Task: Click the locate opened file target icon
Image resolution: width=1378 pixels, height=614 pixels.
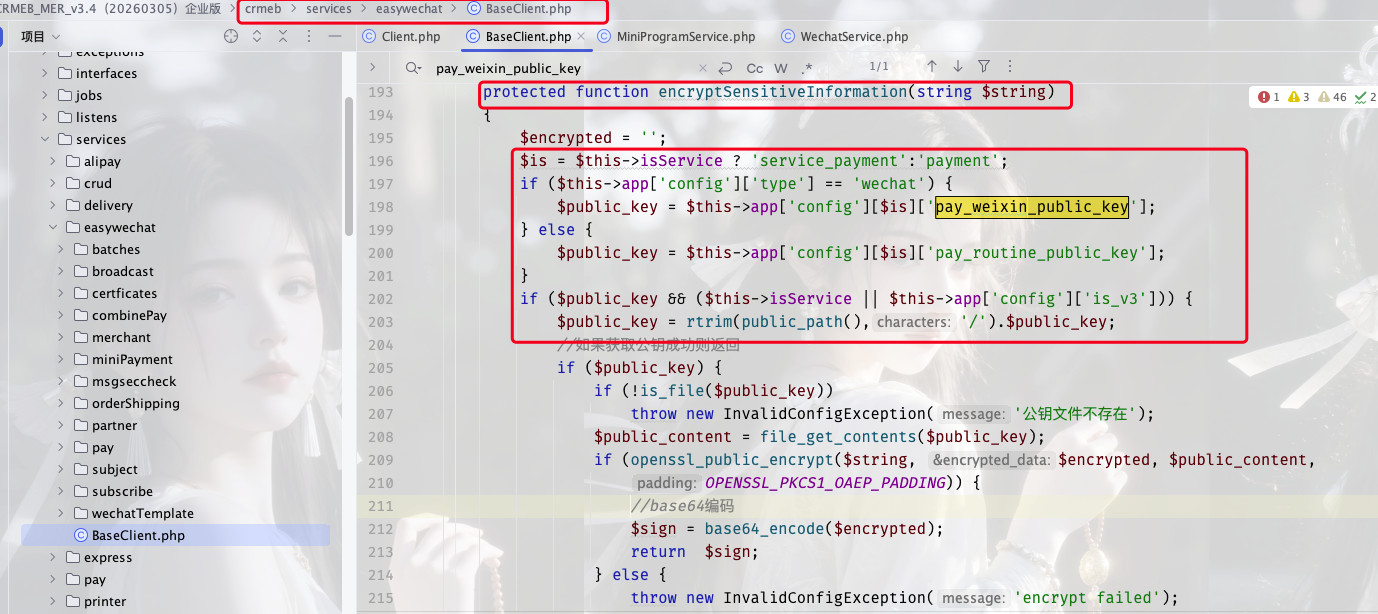Action: coord(231,36)
